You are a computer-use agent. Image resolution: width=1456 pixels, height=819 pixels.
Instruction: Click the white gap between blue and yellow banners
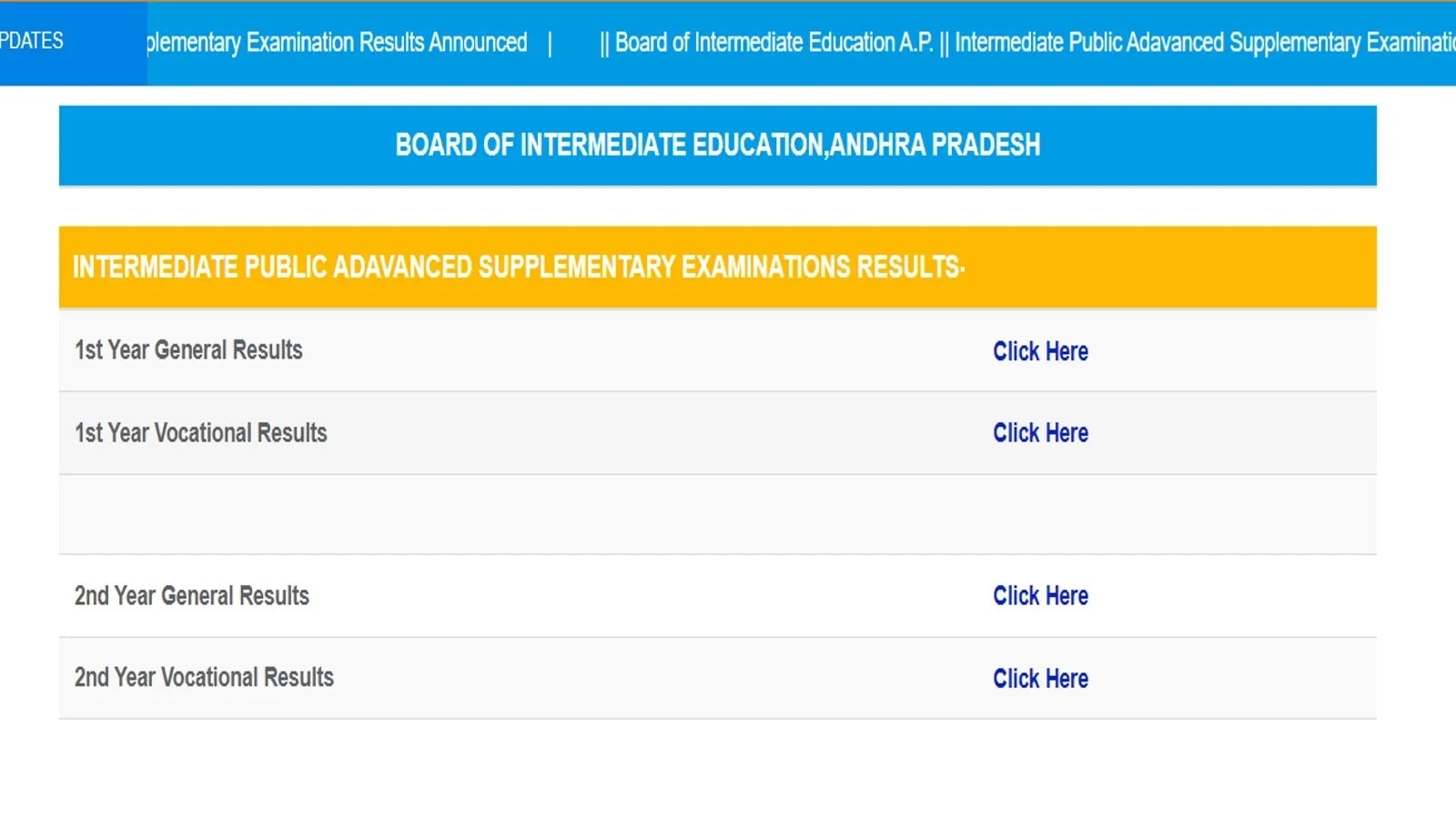tap(717, 207)
